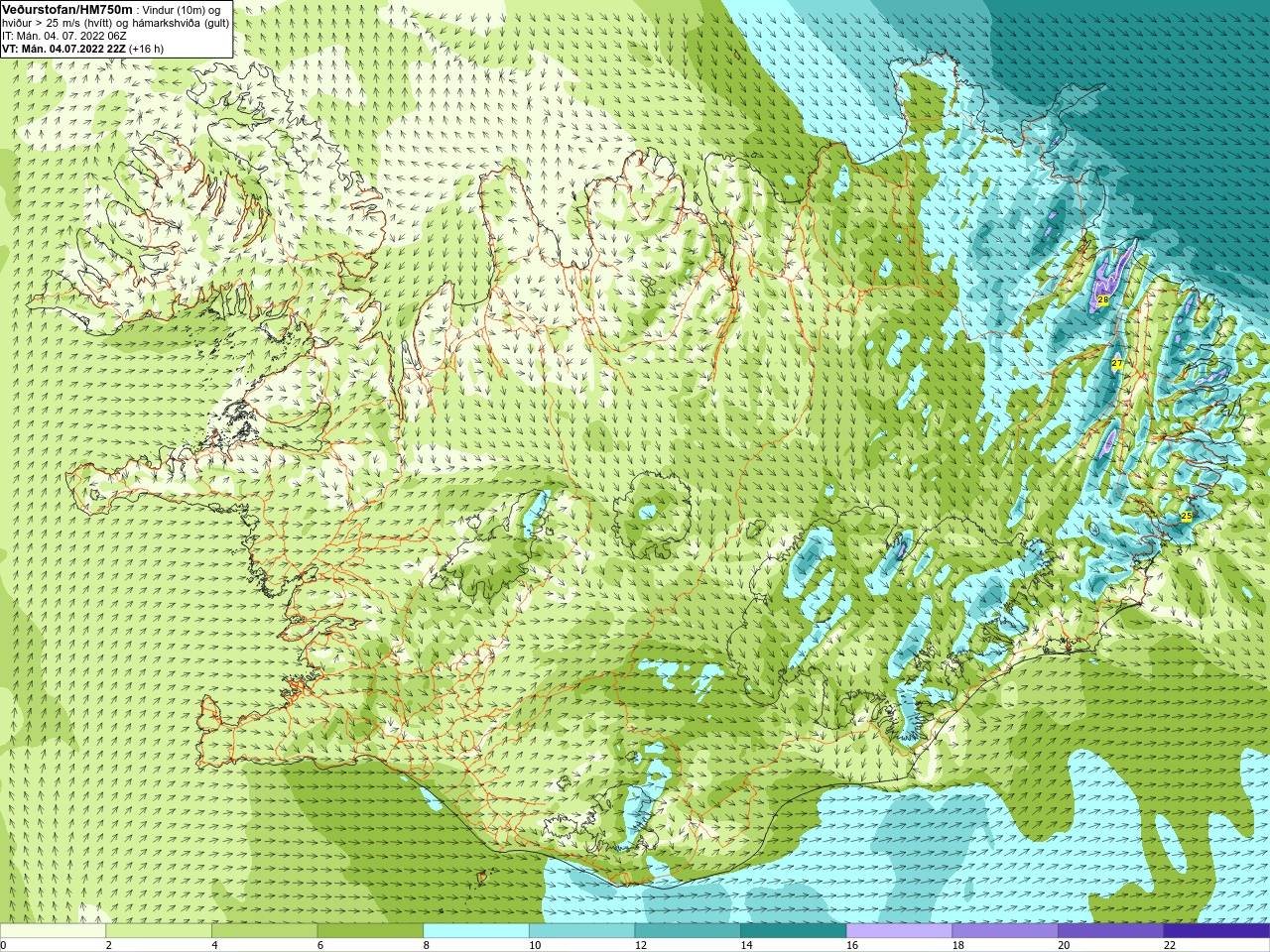1270x952 pixels.
Task: Click the yellow gust marker labeled 28
Action: coord(1102,299)
